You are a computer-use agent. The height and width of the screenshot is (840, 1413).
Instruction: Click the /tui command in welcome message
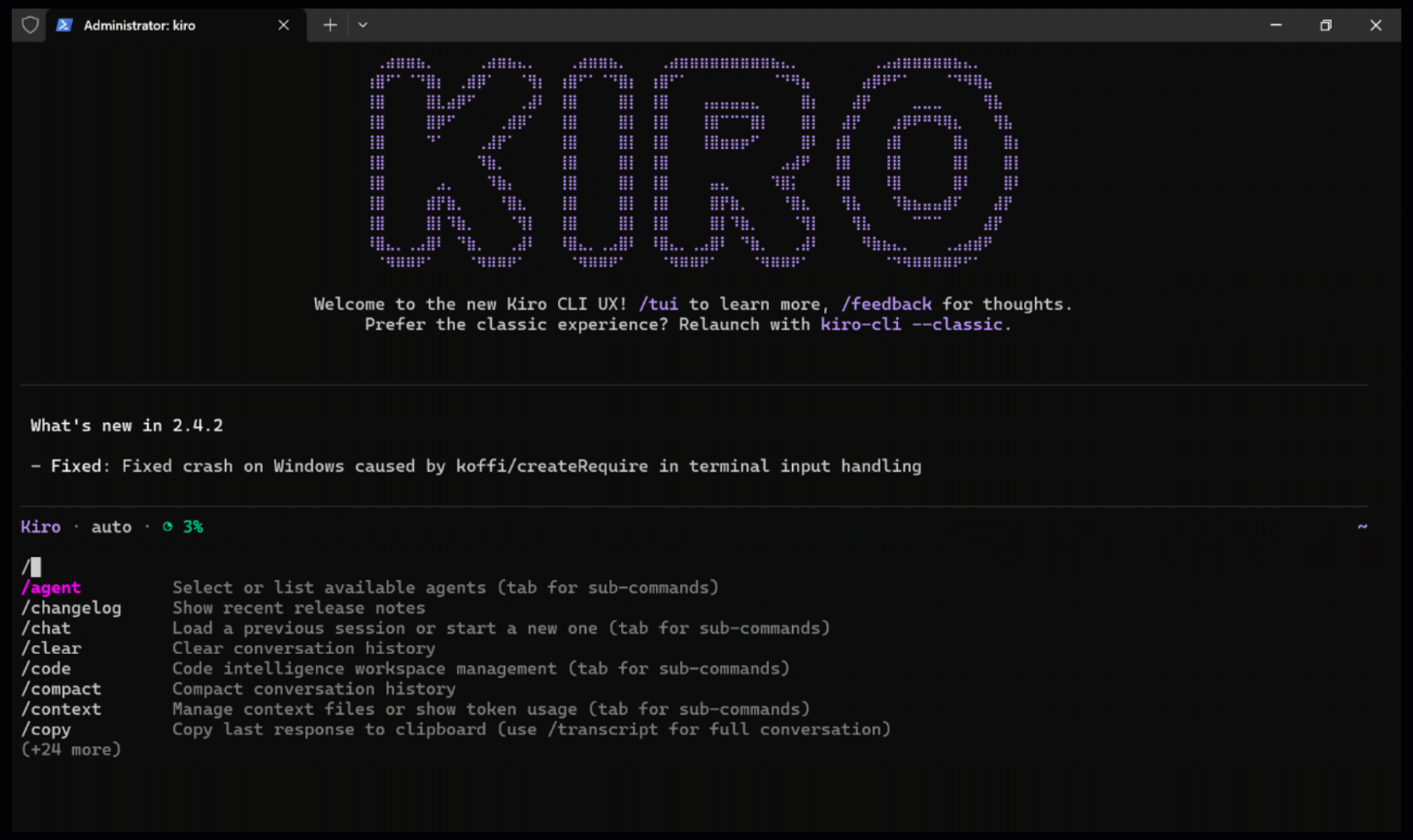point(658,304)
